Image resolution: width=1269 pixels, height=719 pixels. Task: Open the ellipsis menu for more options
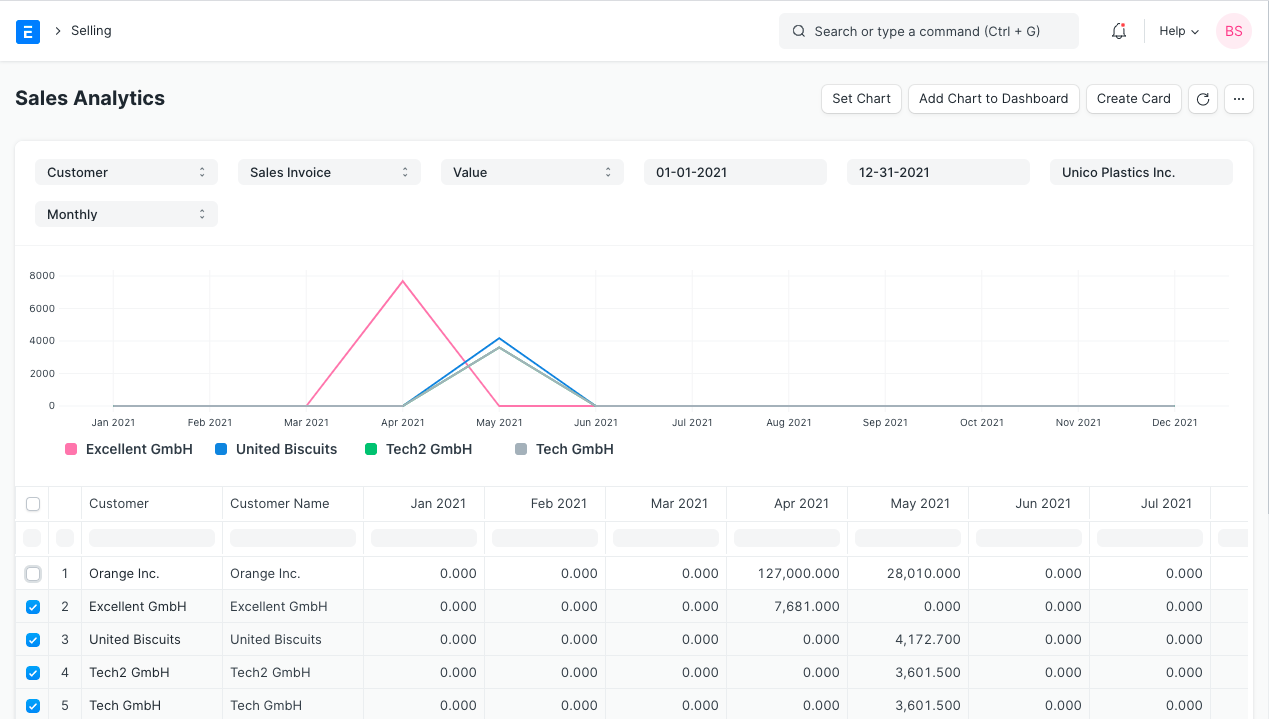click(x=1238, y=98)
